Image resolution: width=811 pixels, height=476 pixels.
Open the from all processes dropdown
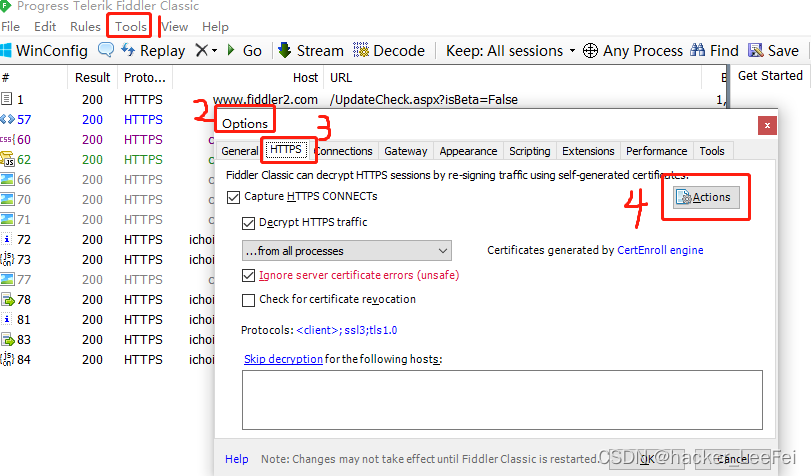point(347,251)
